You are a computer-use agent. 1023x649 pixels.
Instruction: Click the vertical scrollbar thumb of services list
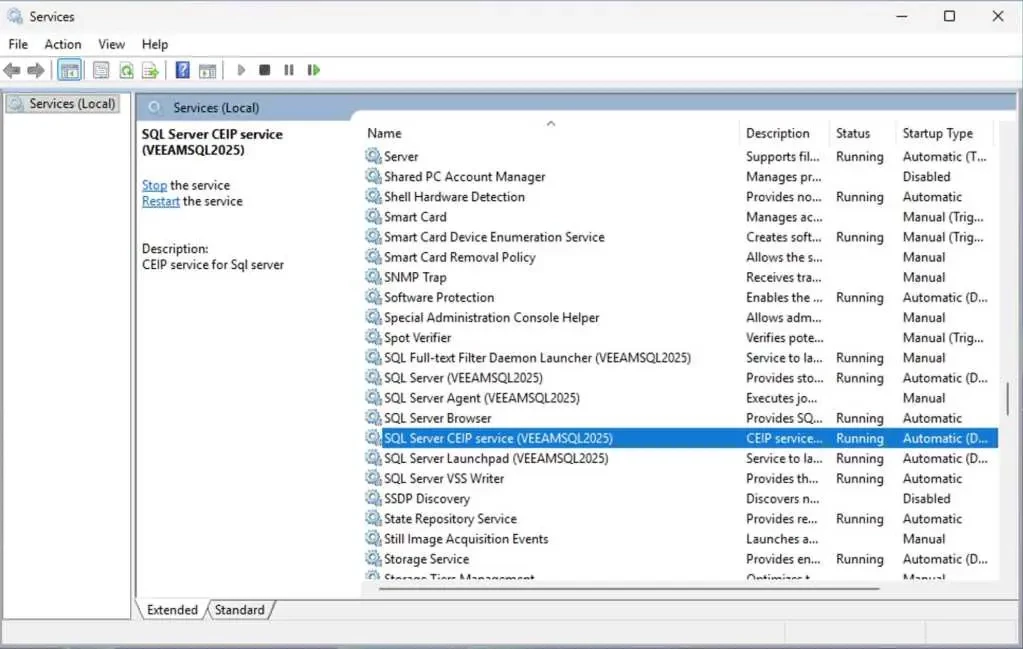click(x=1008, y=398)
